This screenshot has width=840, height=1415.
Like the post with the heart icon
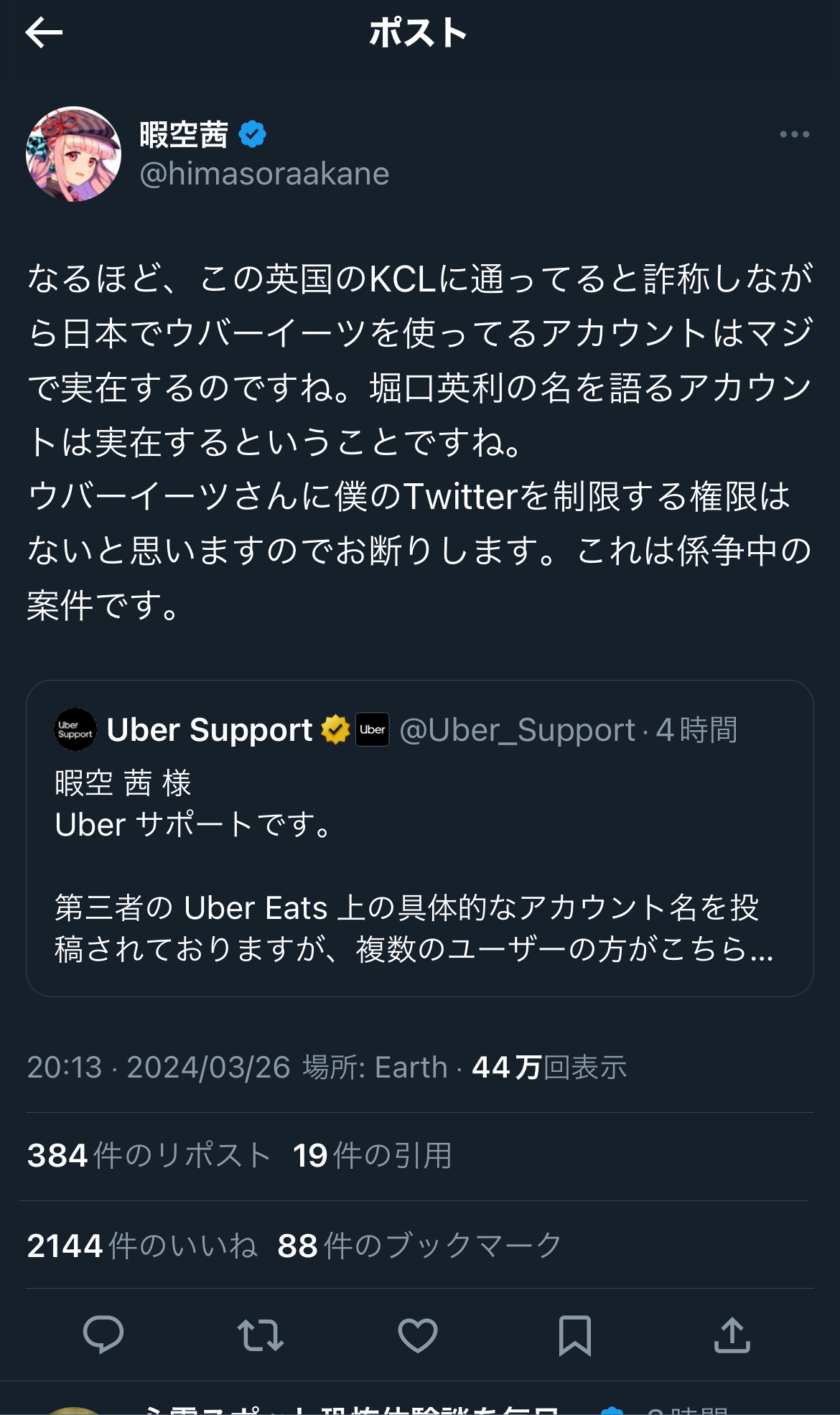(x=418, y=1335)
